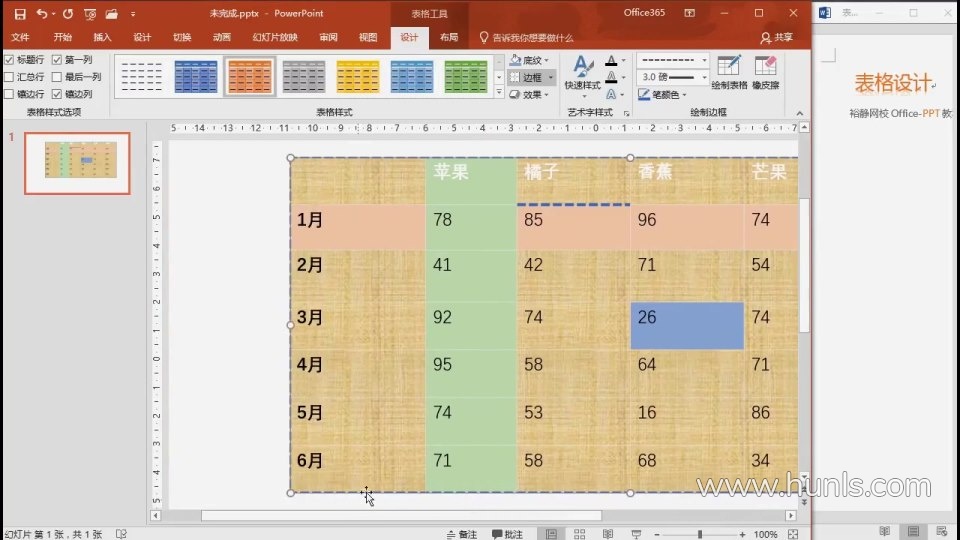Image resolution: width=960 pixels, height=540 pixels.
Task: Switch to the Insert (插入) tab
Action: coord(102,37)
